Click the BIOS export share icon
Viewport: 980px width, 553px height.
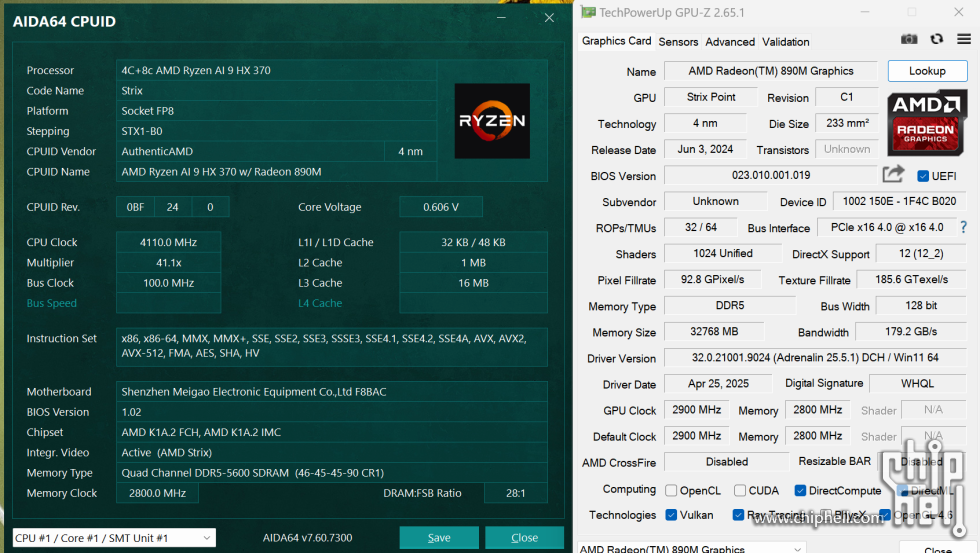(x=894, y=174)
